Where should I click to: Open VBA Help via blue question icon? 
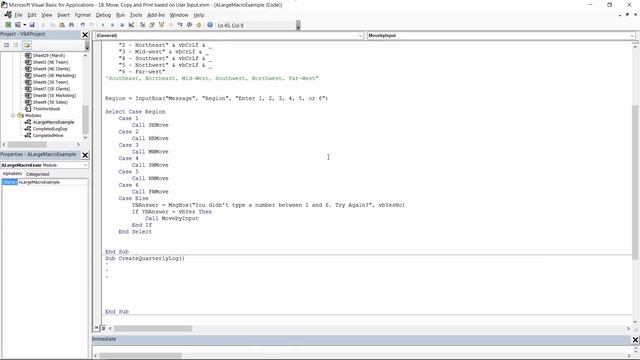click(x=210, y=25)
